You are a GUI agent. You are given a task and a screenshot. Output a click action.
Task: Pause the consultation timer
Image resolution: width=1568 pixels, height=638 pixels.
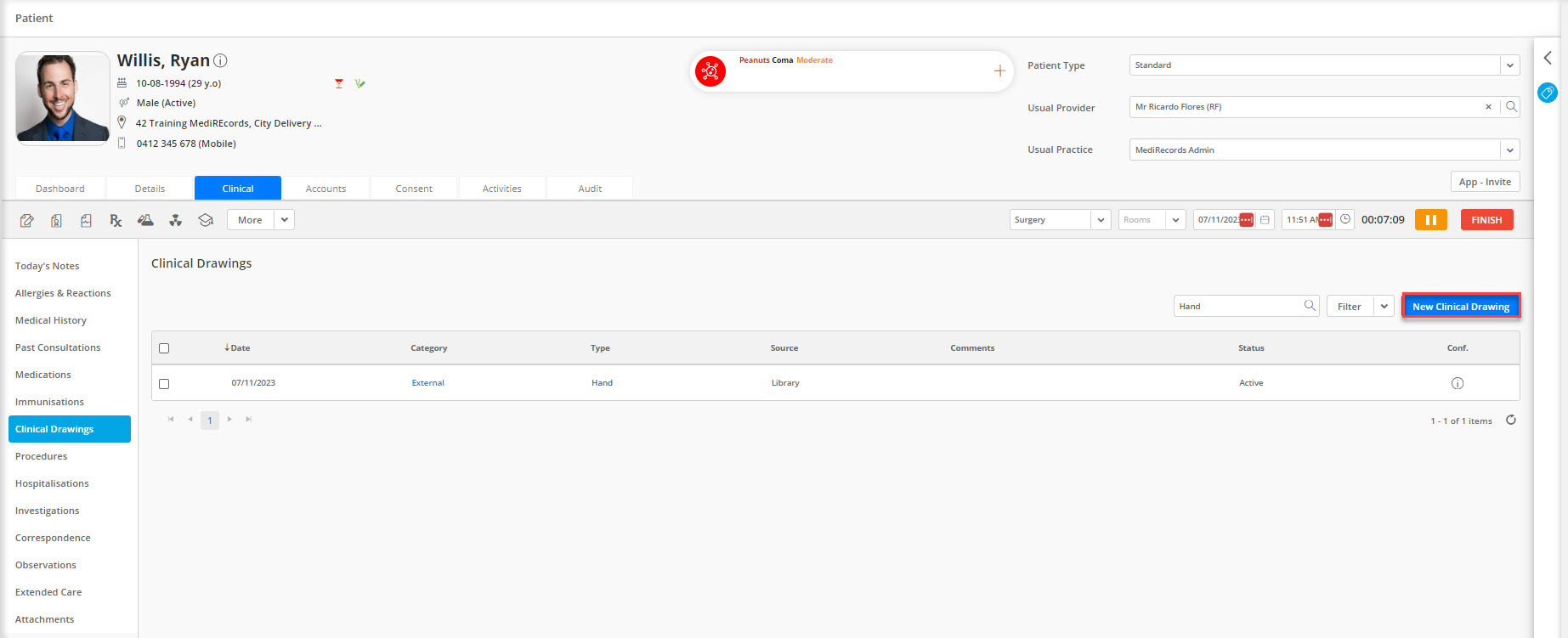pyautogui.click(x=1431, y=220)
